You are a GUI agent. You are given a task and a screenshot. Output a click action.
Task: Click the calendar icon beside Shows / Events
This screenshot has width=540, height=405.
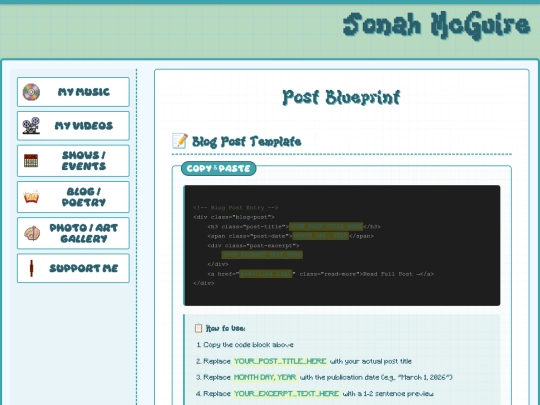click(x=31, y=160)
